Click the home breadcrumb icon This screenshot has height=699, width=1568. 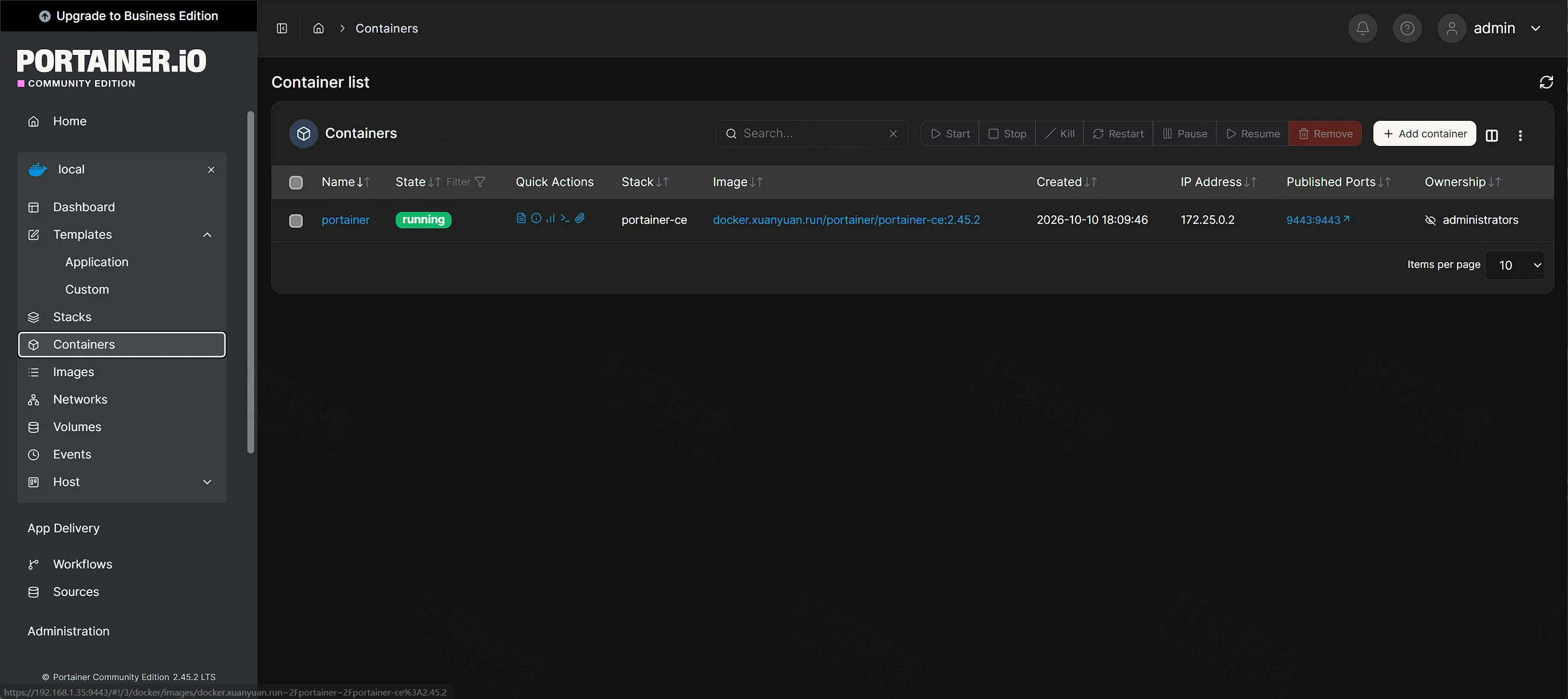click(318, 28)
